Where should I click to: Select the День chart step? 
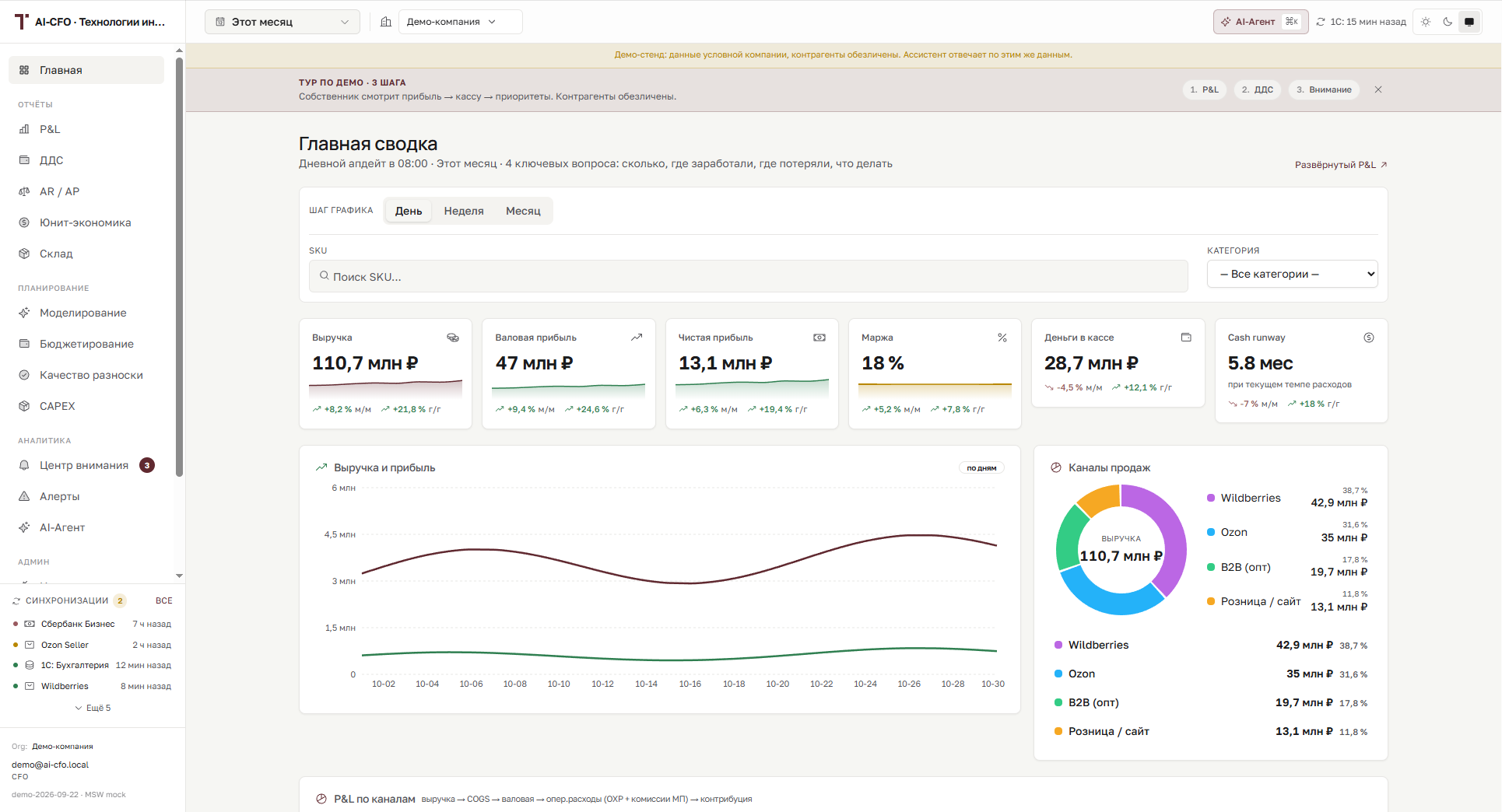(x=409, y=211)
